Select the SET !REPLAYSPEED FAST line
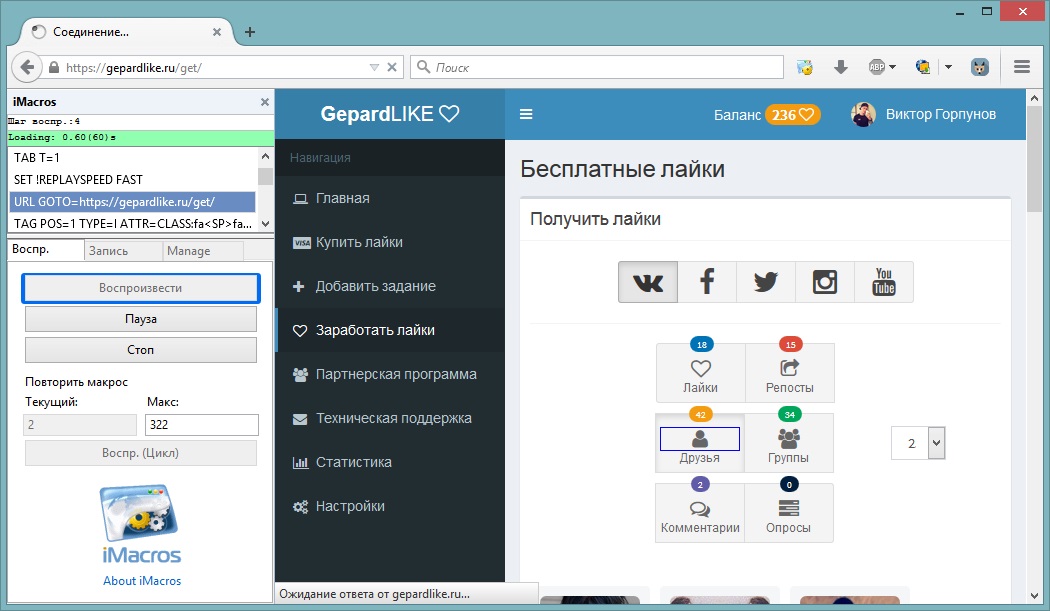Viewport: 1050px width, 611px height. coord(133,180)
